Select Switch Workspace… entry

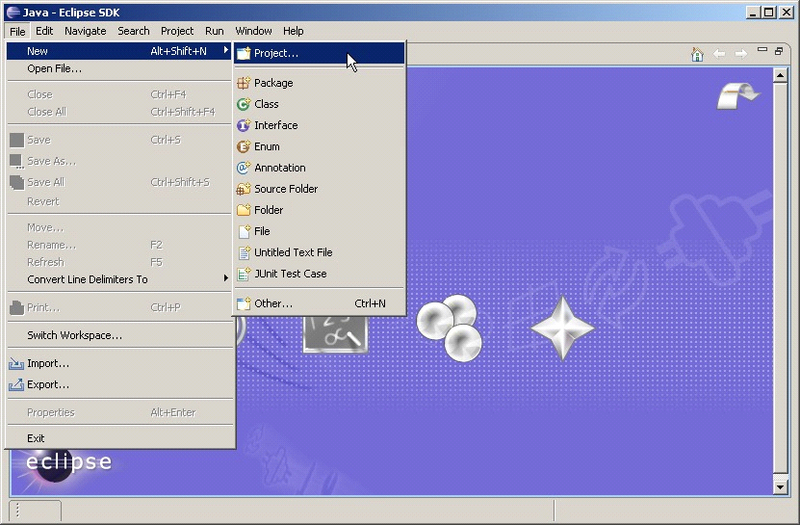tap(120, 335)
